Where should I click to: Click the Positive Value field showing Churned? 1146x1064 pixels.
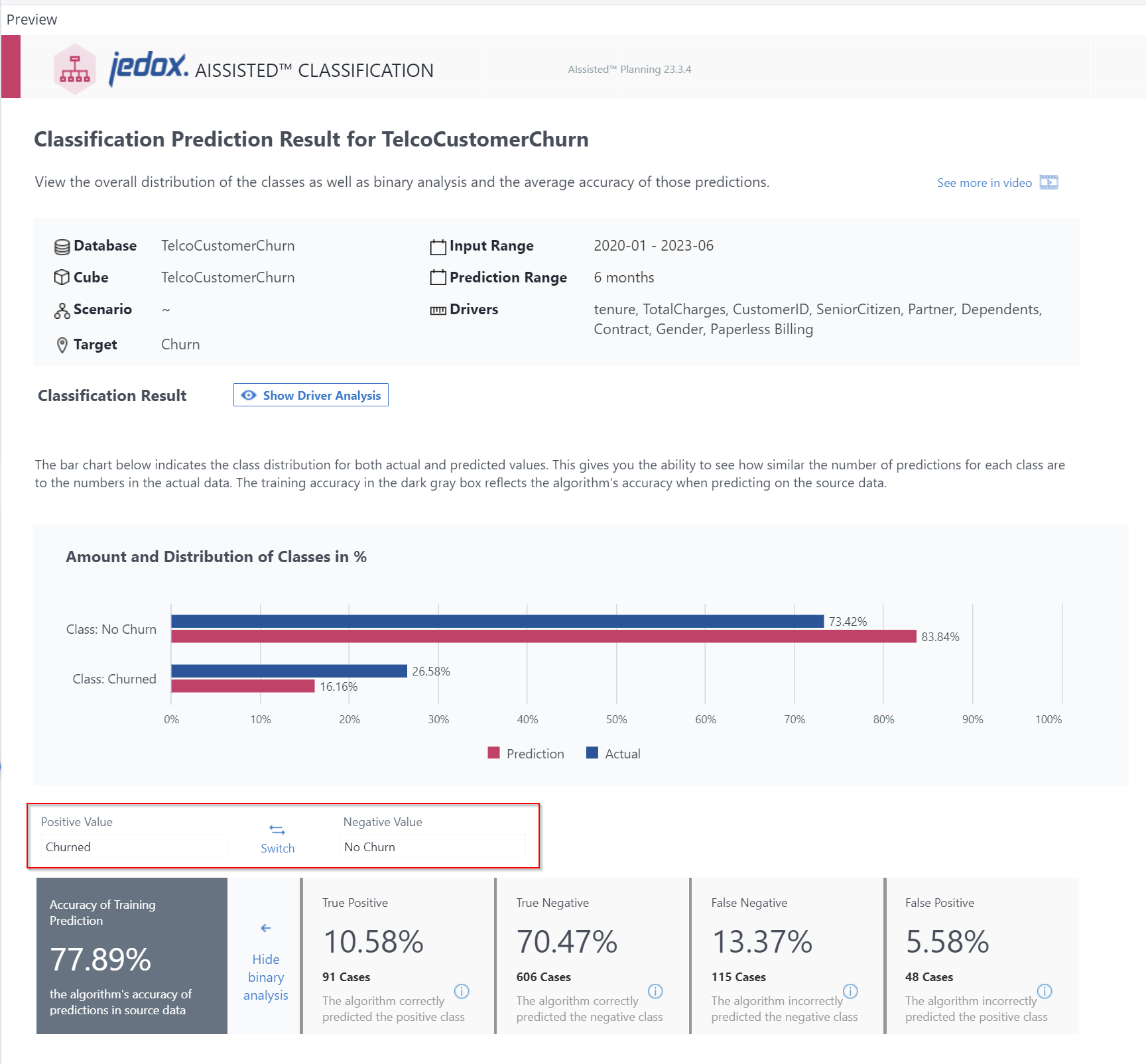(133, 847)
